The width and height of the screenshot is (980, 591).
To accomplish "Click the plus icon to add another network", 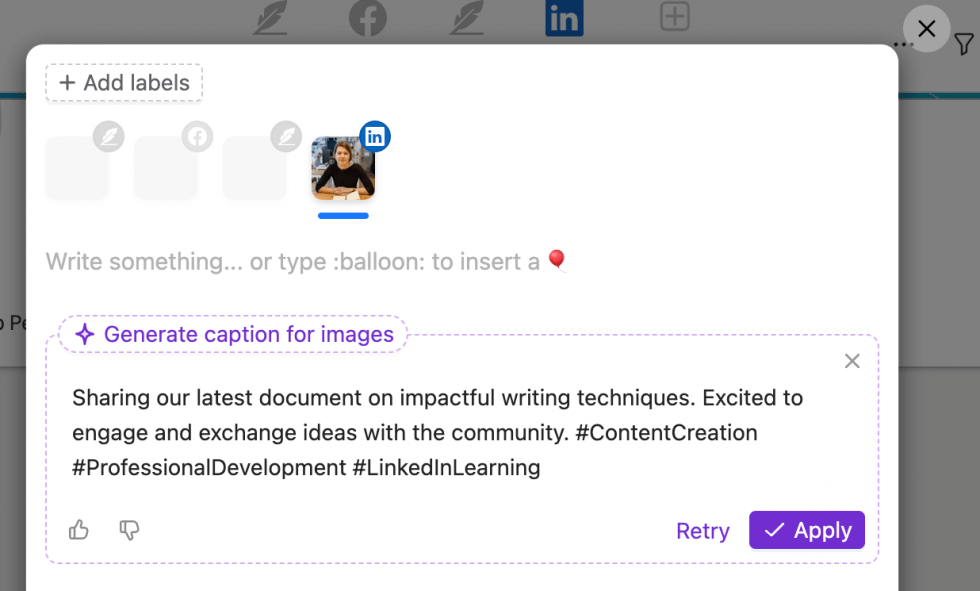I will [674, 17].
